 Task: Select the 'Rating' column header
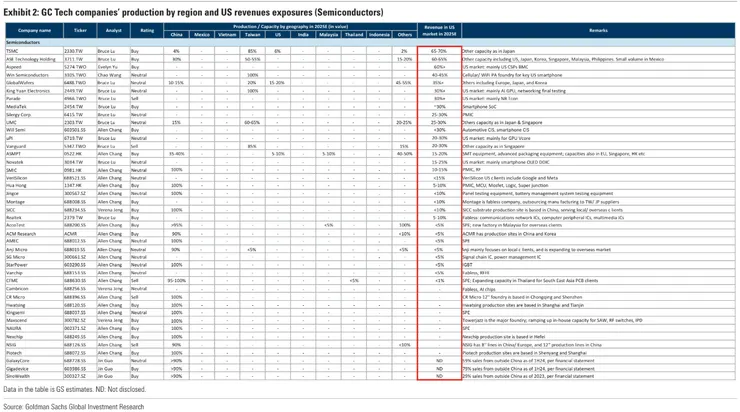[x=147, y=30]
